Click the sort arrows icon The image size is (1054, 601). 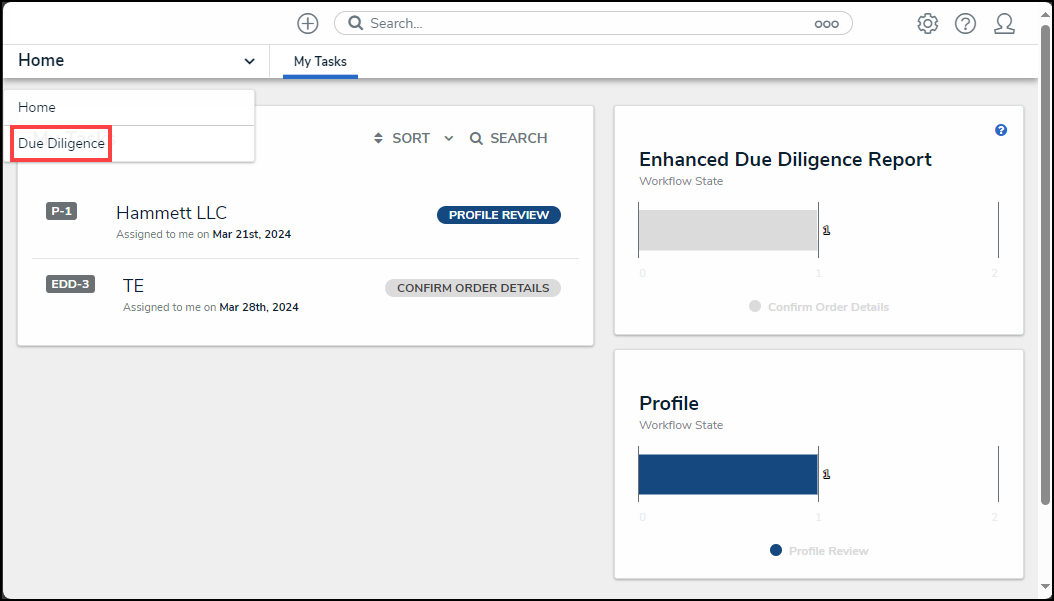click(x=378, y=138)
